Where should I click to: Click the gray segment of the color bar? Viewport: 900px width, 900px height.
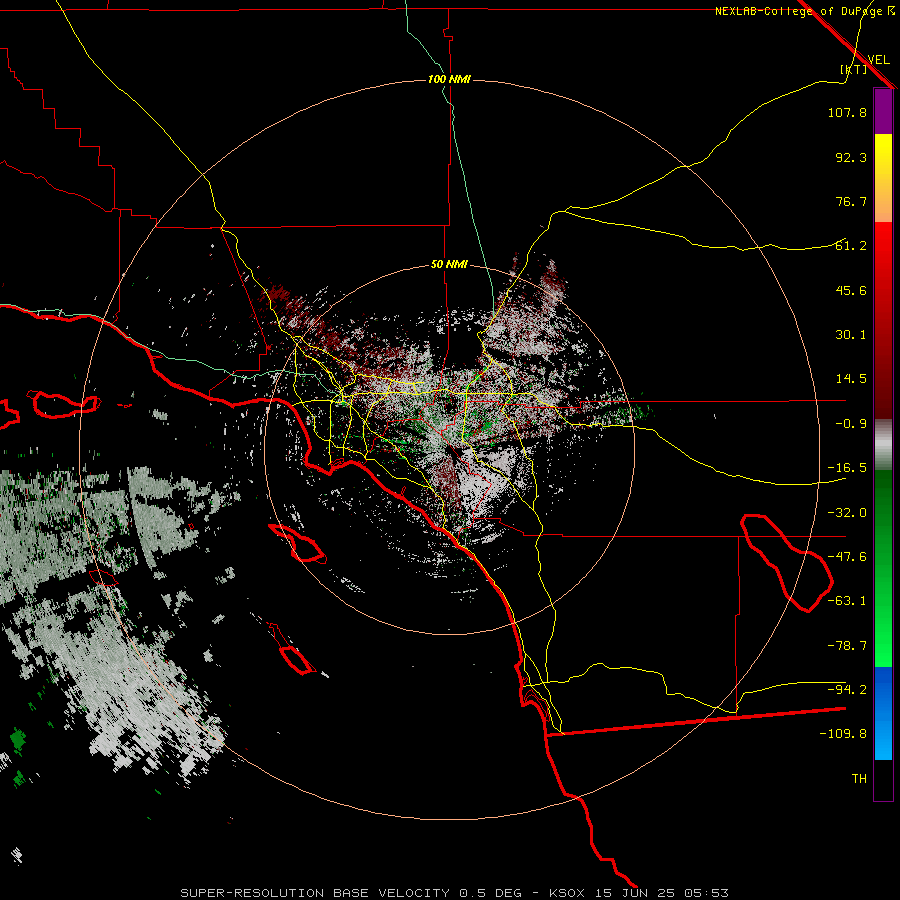pos(883,445)
